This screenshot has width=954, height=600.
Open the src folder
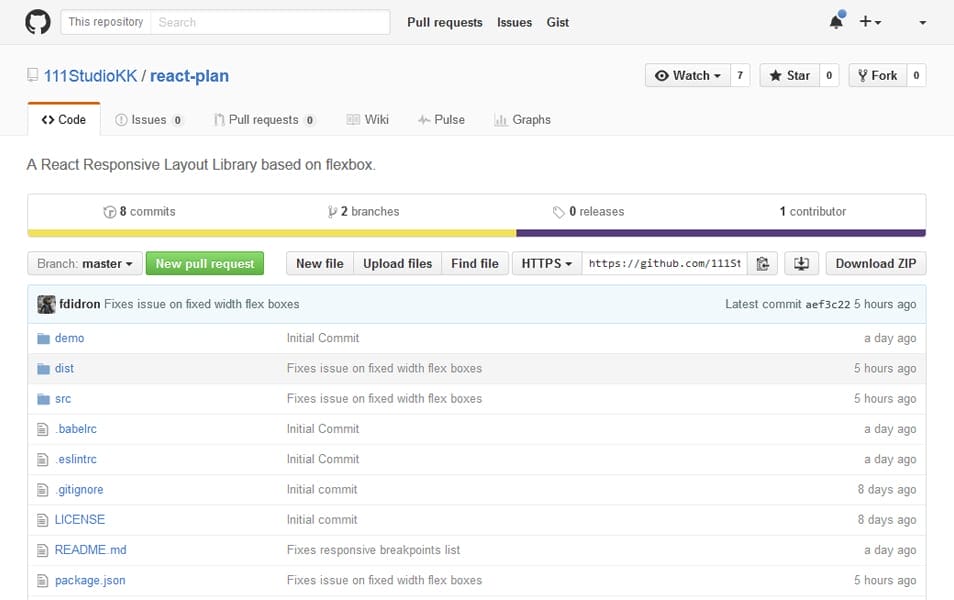coord(63,399)
